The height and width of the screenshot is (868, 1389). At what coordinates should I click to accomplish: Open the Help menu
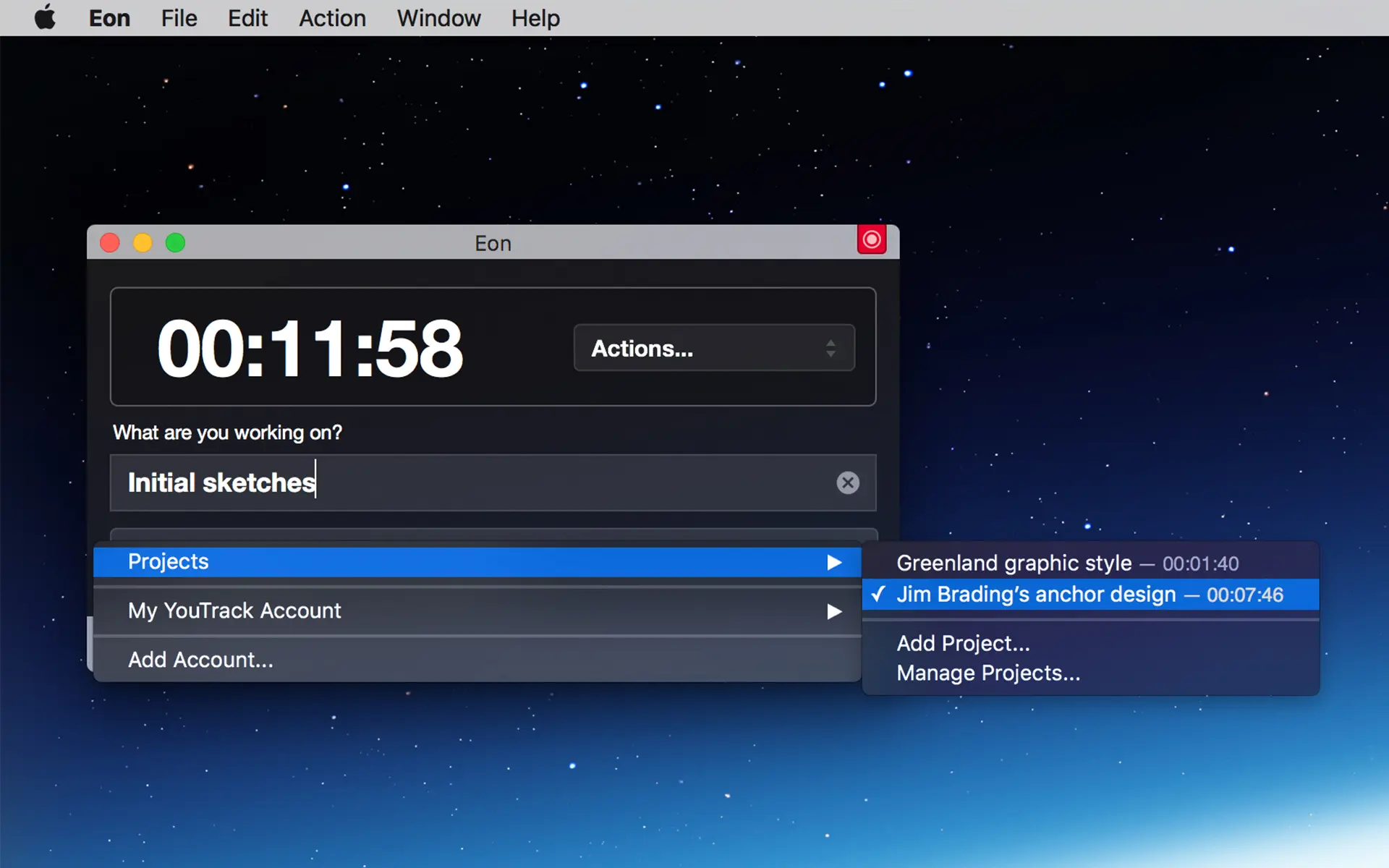[x=535, y=18]
